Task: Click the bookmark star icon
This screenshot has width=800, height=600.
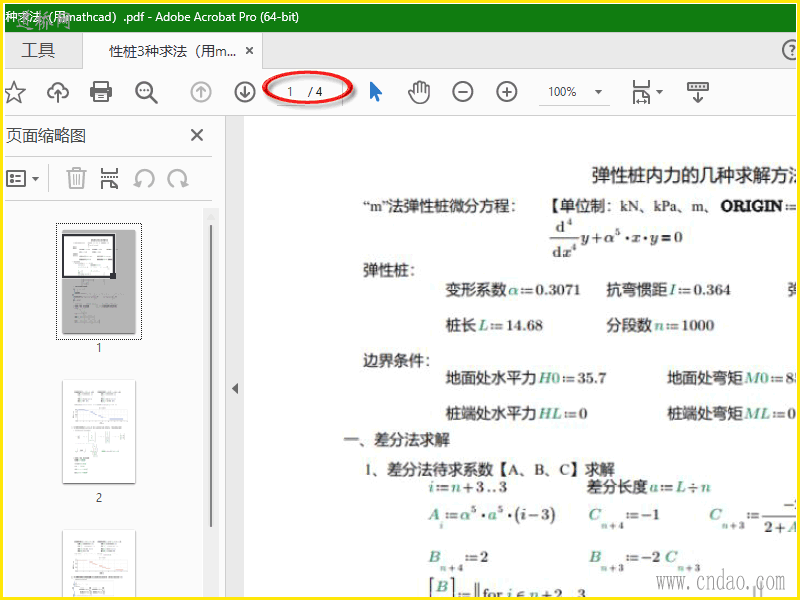Action: [15, 92]
